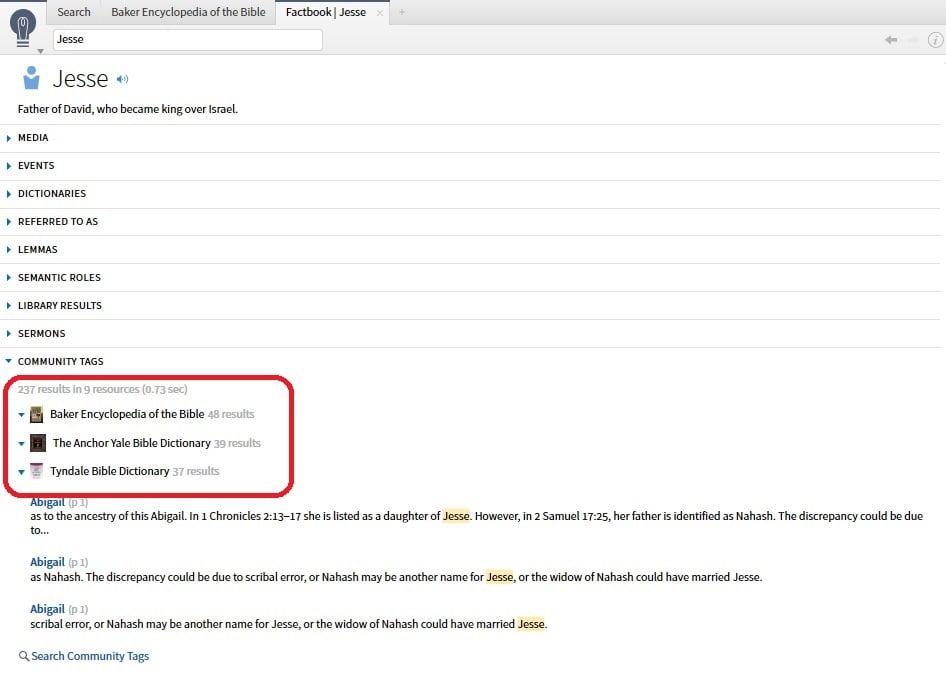Image resolution: width=946 pixels, height=674 pixels.
Task: Switch to the Search tab
Action: click(x=74, y=12)
